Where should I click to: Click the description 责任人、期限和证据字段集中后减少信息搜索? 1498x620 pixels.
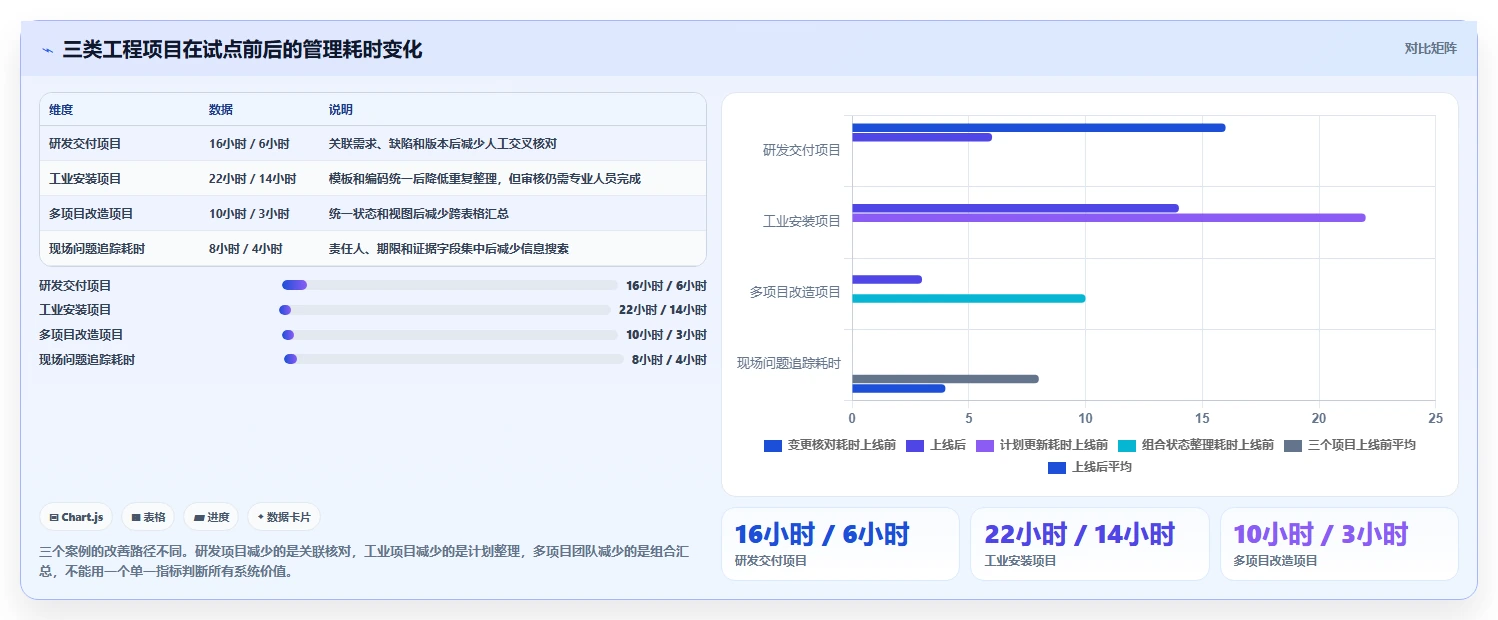pos(449,249)
